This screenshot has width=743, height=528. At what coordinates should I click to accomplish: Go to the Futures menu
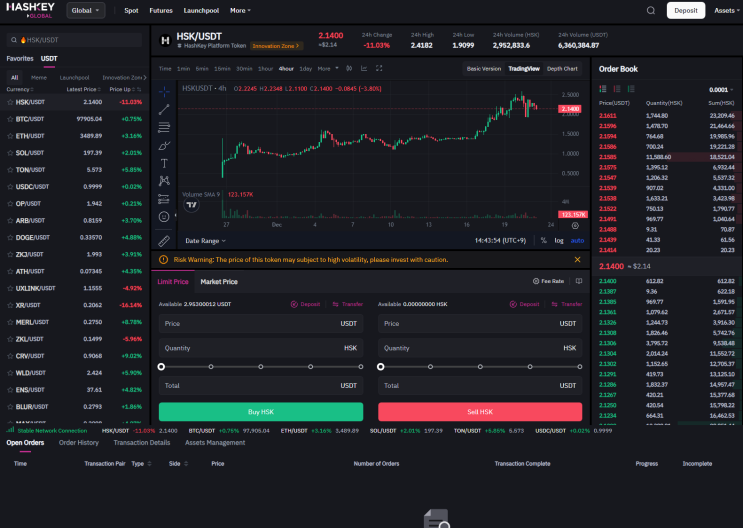(161, 10)
